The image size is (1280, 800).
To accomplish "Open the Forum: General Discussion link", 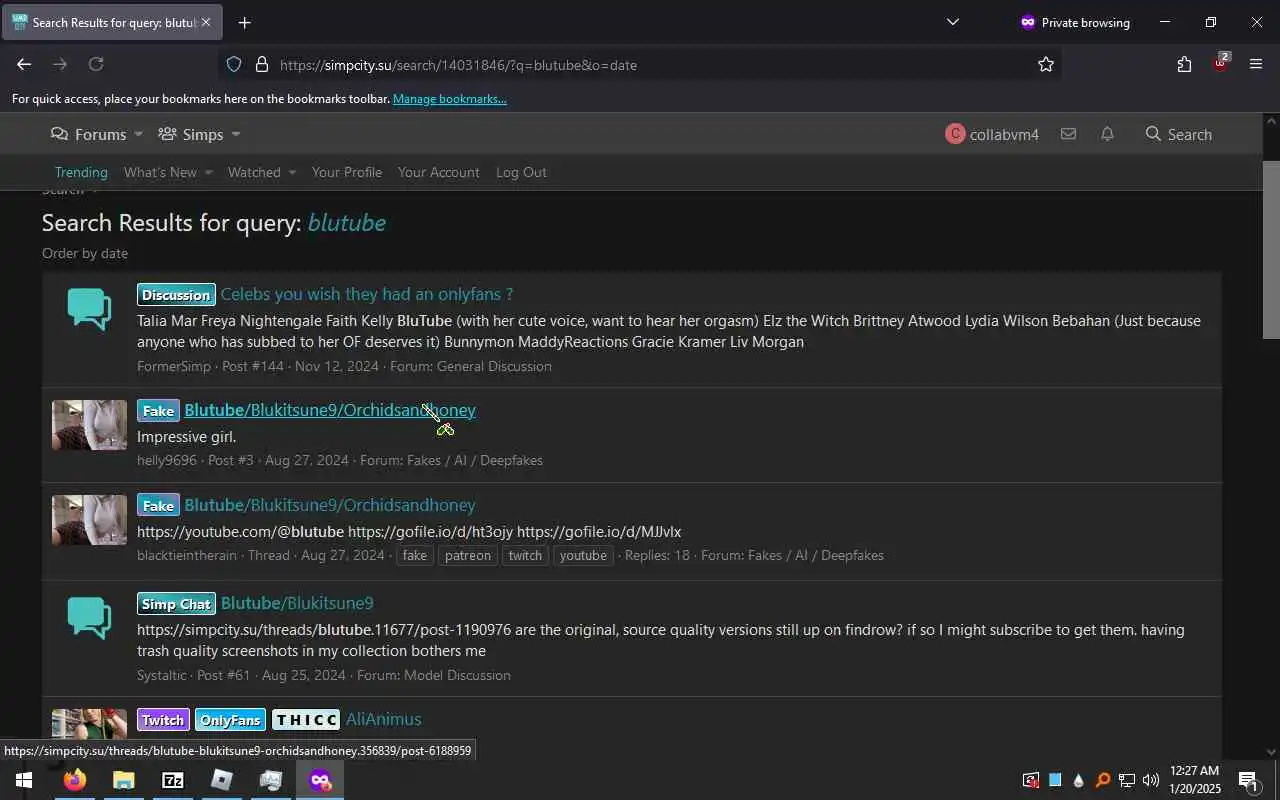I will pos(471,366).
